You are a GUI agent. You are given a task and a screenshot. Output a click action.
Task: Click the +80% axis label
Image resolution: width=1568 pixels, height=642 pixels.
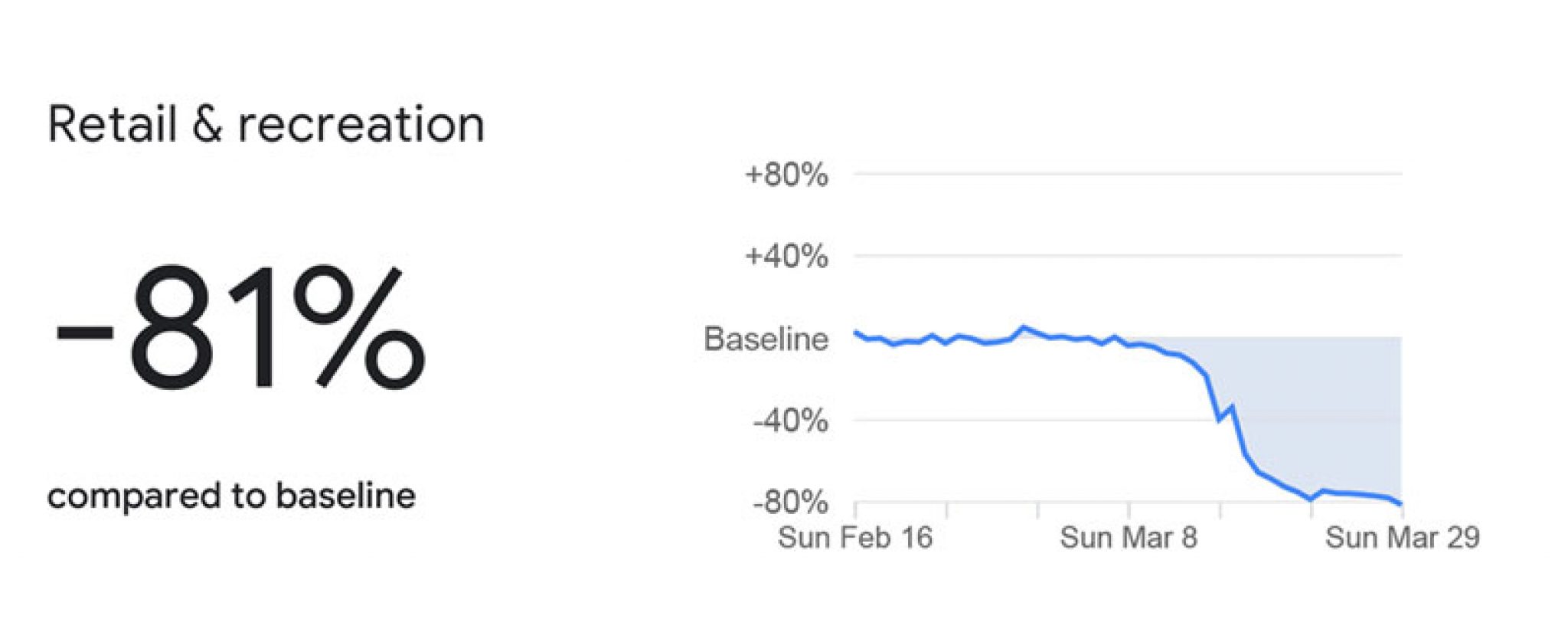pyautogui.click(x=786, y=175)
